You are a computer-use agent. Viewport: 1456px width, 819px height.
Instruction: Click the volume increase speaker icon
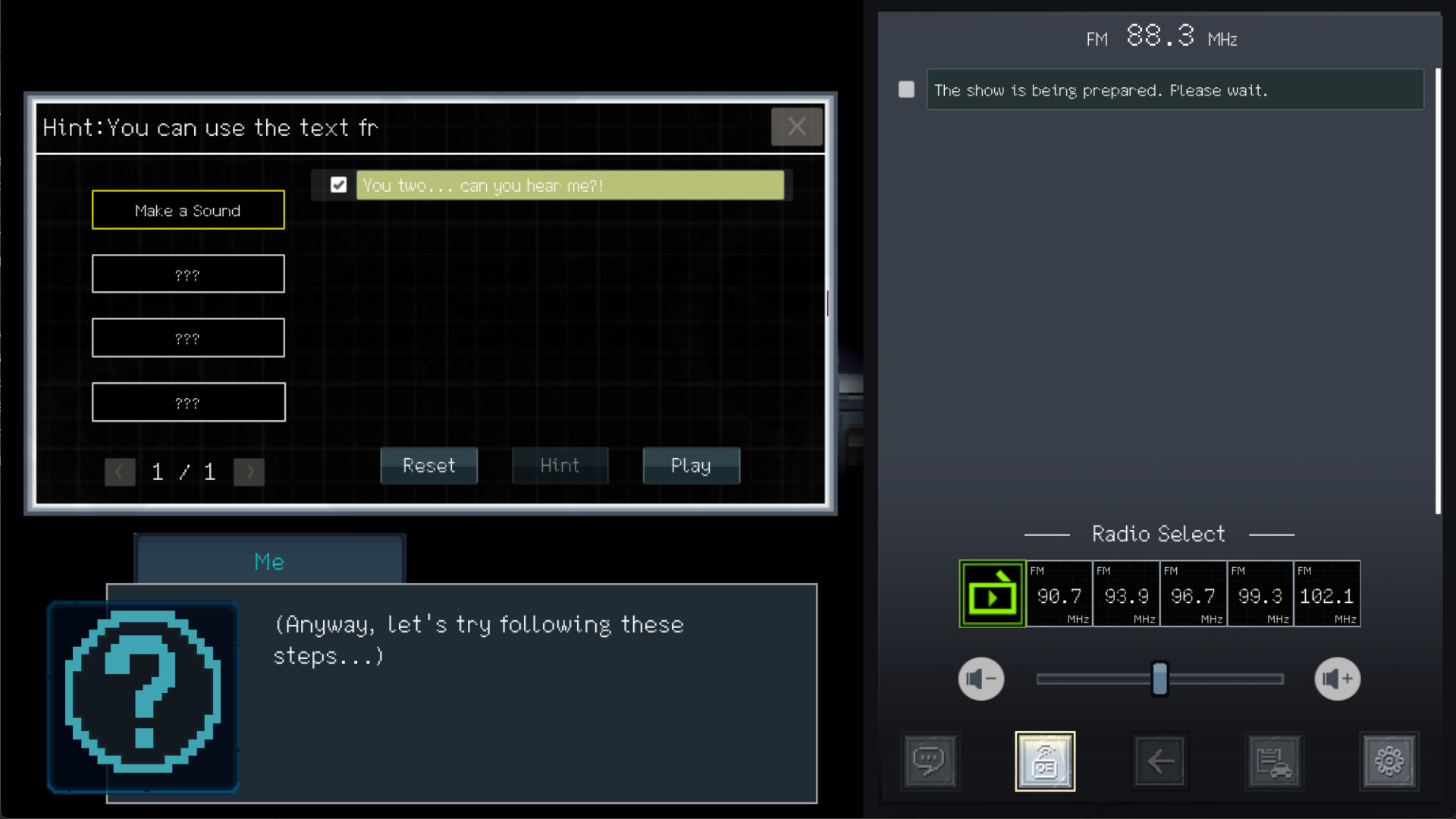pyautogui.click(x=1336, y=679)
